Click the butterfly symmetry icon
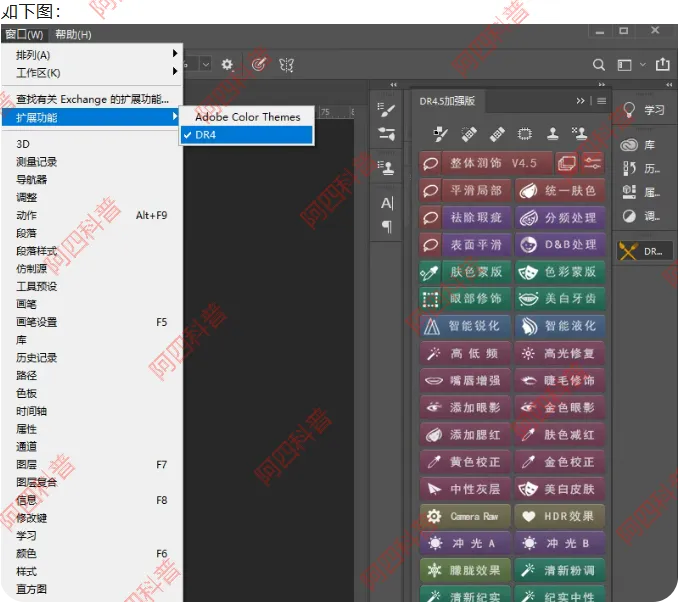The height and width of the screenshot is (602, 678). (x=286, y=65)
